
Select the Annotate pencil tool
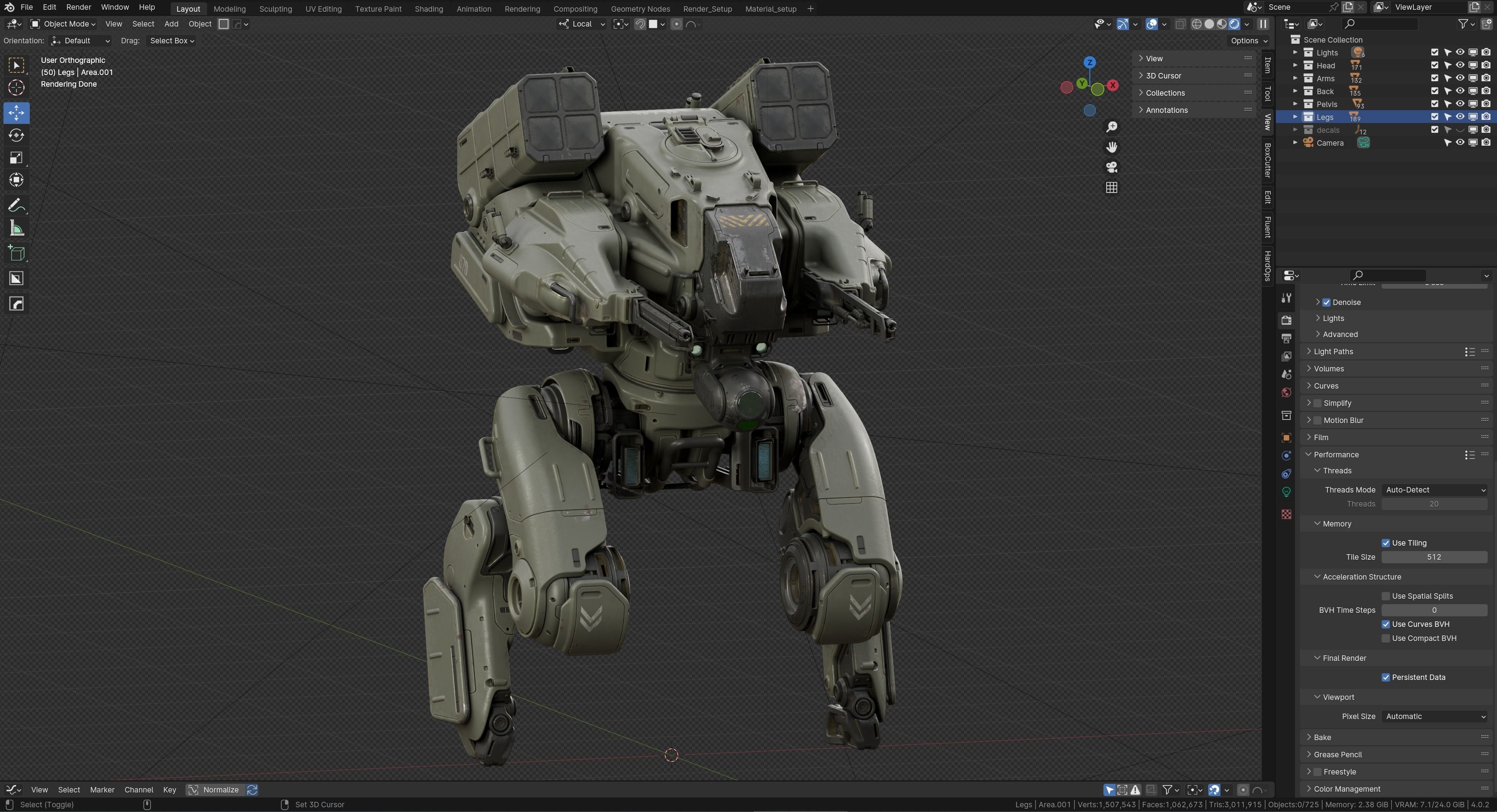click(16, 205)
